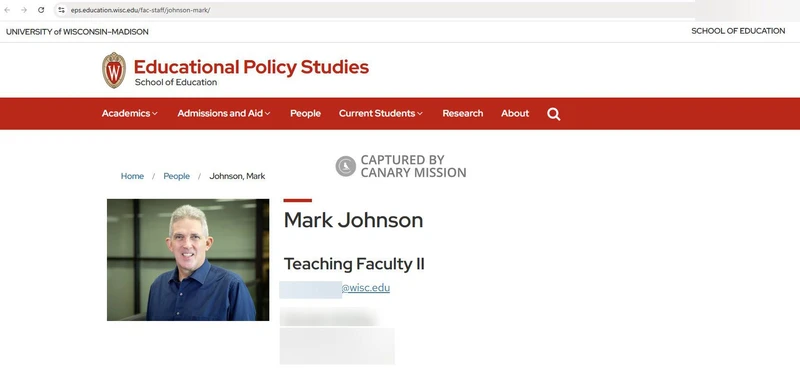
Task: Click the URL in the address bar
Action: coord(140,10)
